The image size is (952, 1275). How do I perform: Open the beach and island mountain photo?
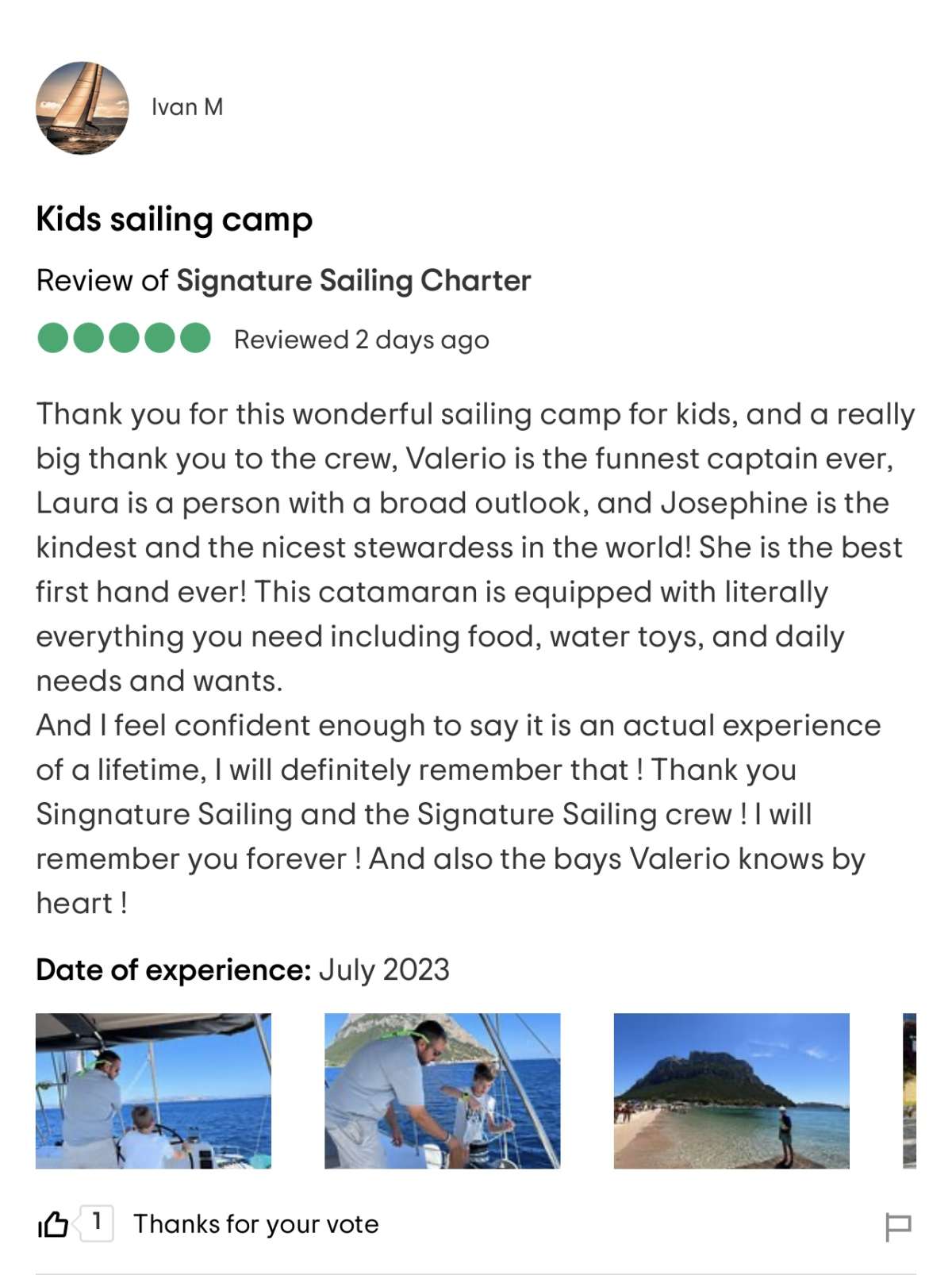tap(731, 1090)
